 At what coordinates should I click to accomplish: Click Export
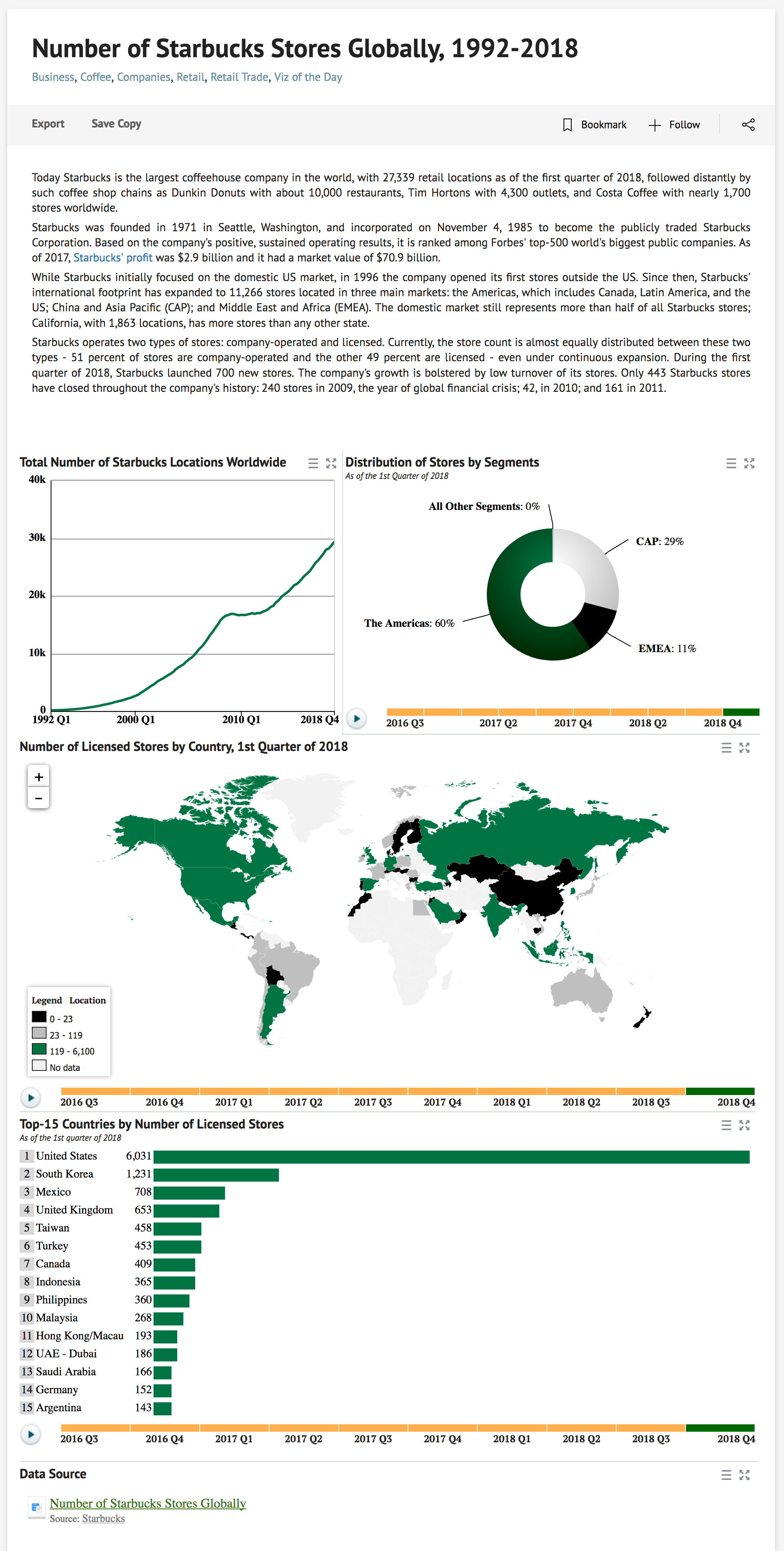pyautogui.click(x=48, y=123)
